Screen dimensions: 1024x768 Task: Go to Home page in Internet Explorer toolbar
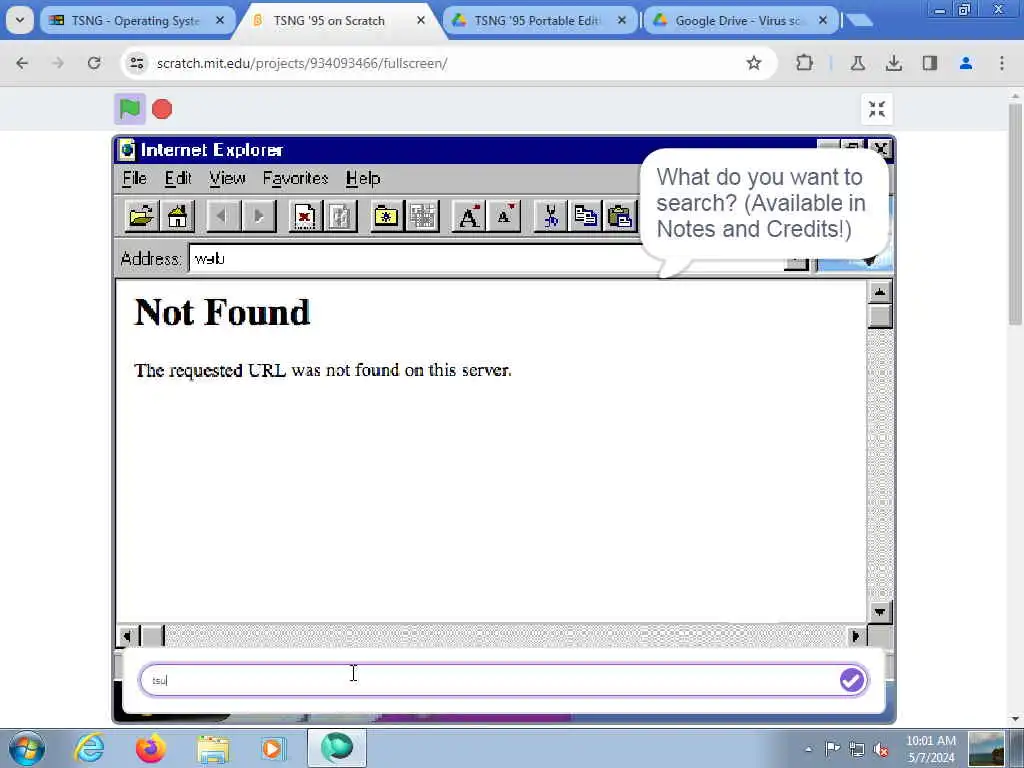tap(177, 216)
